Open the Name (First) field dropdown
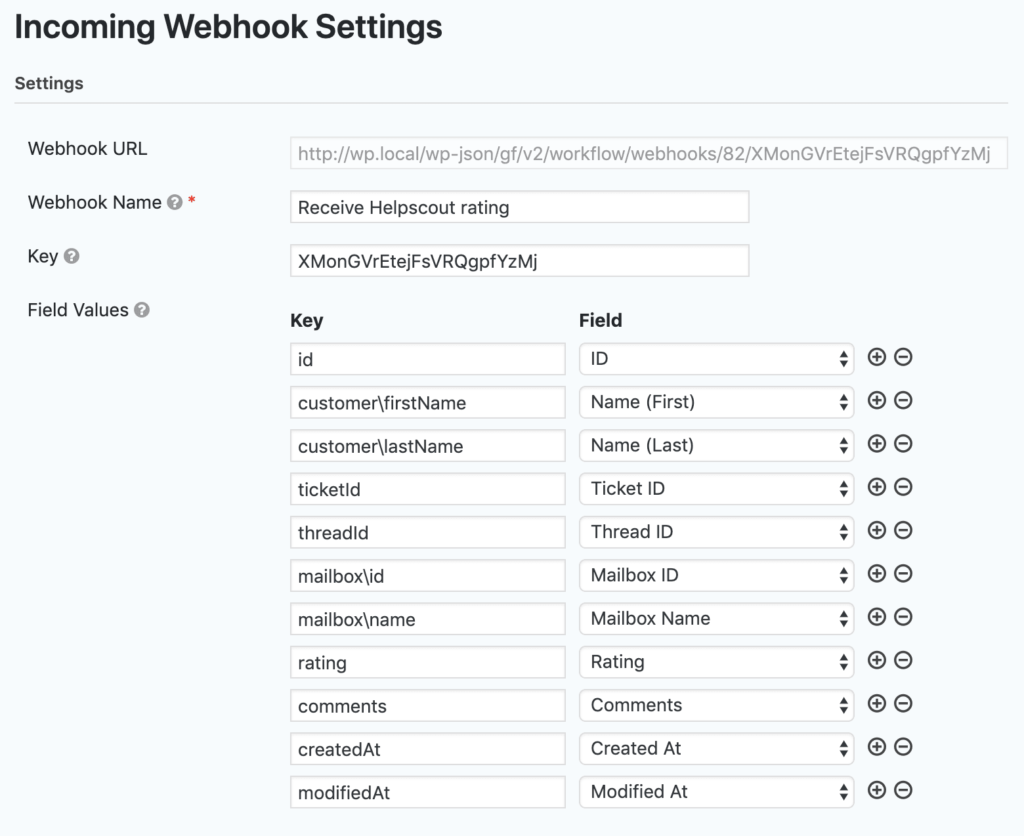This screenshot has width=1024, height=836. pos(716,402)
